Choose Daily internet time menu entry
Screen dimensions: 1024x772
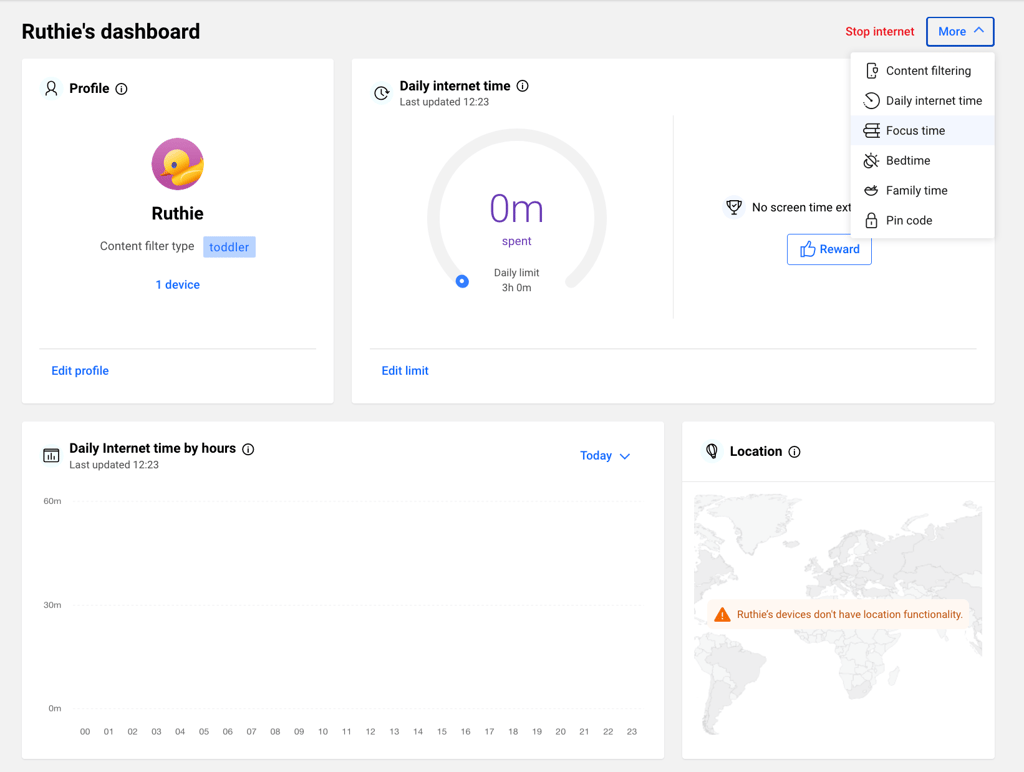[922, 101]
